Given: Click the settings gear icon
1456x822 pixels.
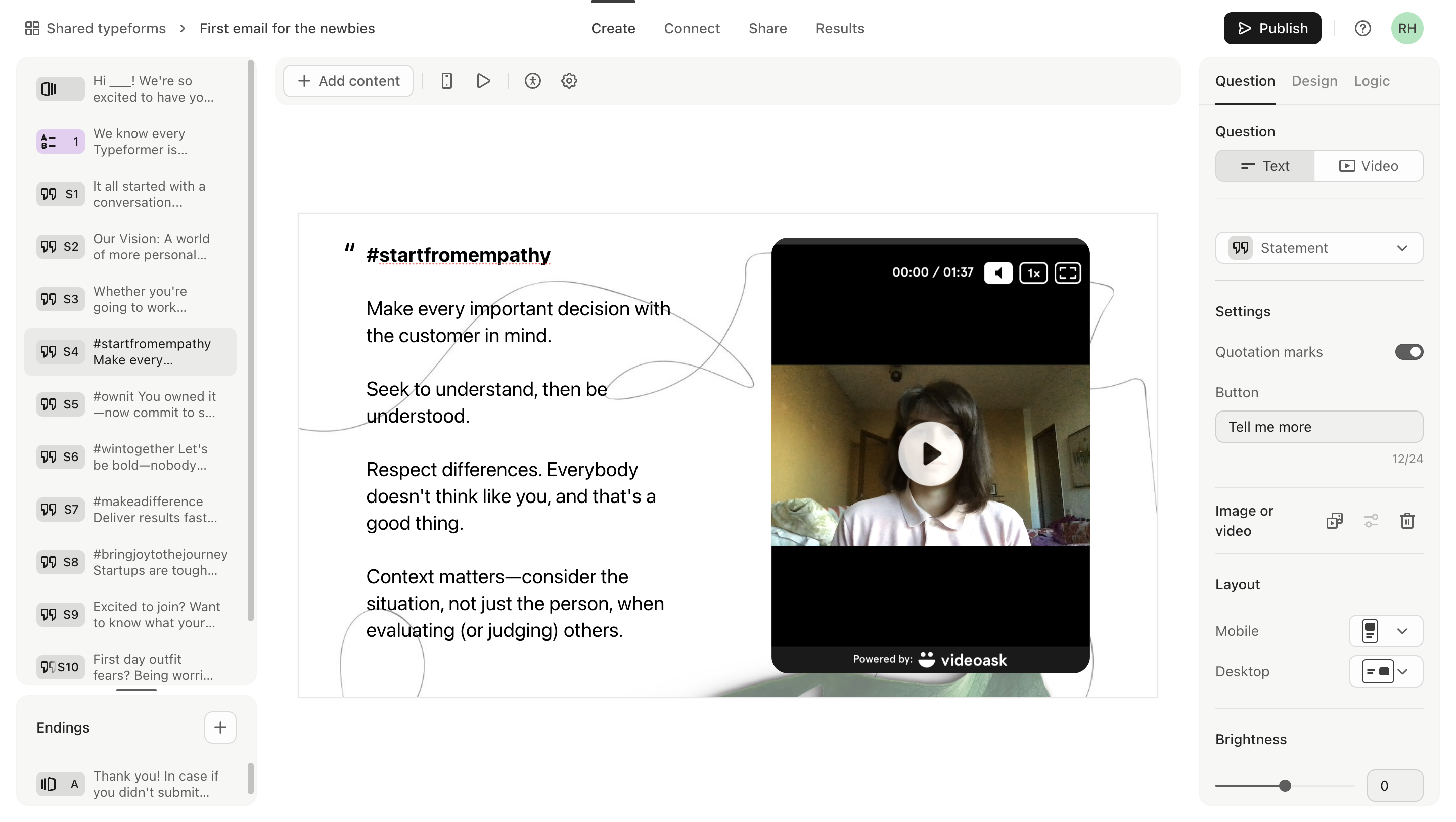Looking at the screenshot, I should (x=568, y=81).
